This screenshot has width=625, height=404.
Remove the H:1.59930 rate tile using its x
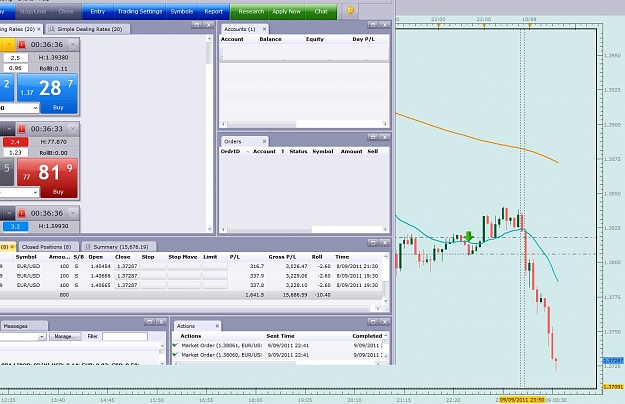click(x=73, y=213)
